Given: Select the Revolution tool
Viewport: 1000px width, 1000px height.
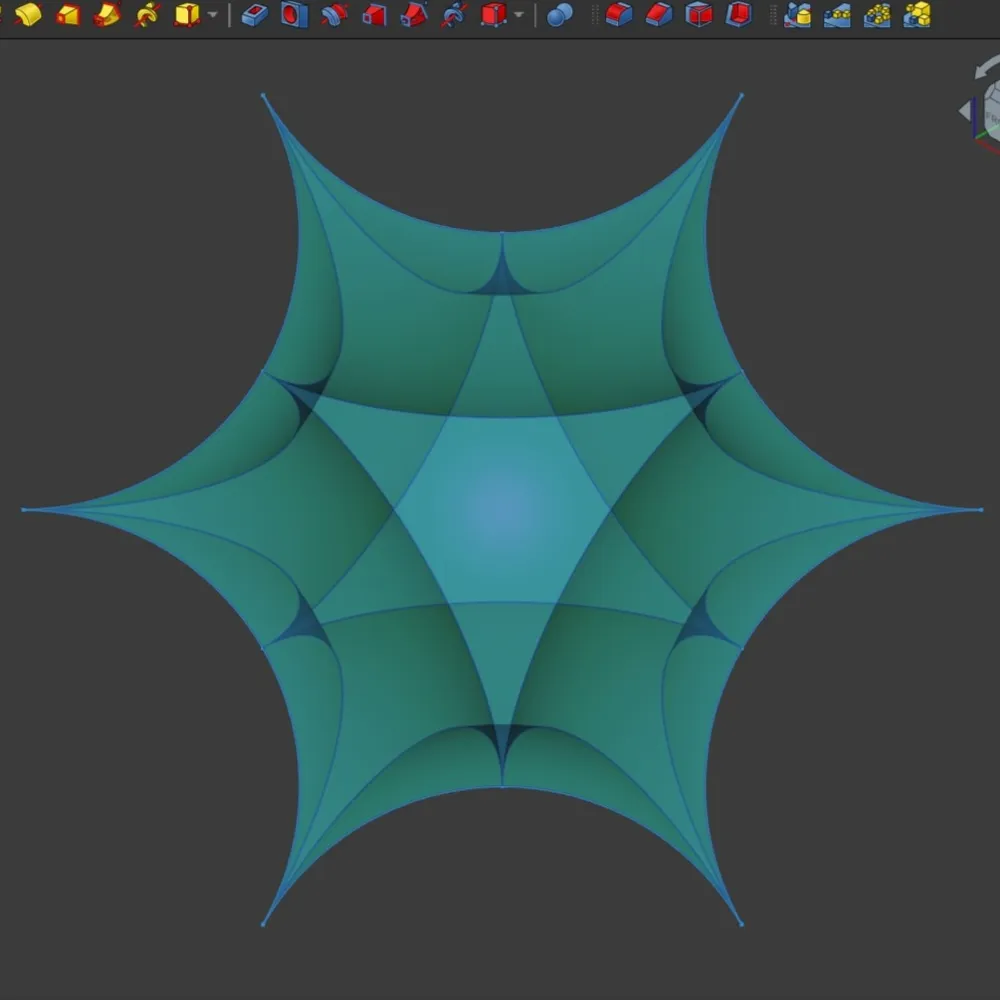Looking at the screenshot, I should pyautogui.click(x=28, y=14).
